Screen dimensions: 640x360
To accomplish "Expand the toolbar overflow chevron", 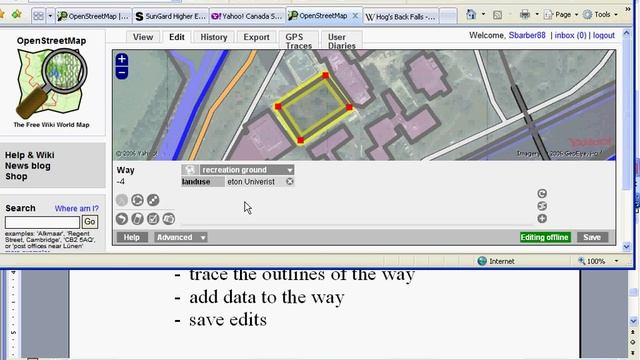I will pyautogui.click(x=628, y=9).
